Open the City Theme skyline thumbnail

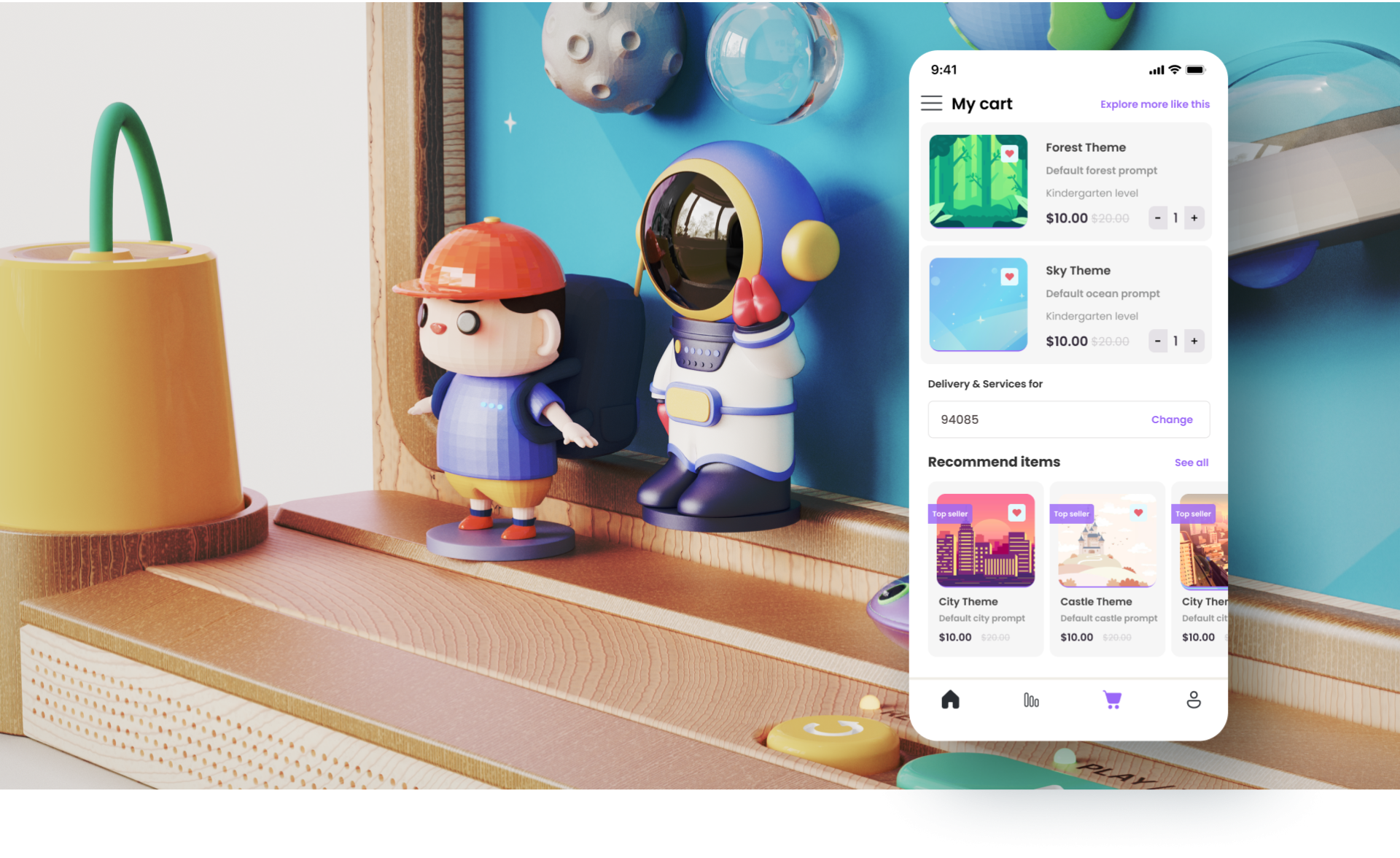986,541
